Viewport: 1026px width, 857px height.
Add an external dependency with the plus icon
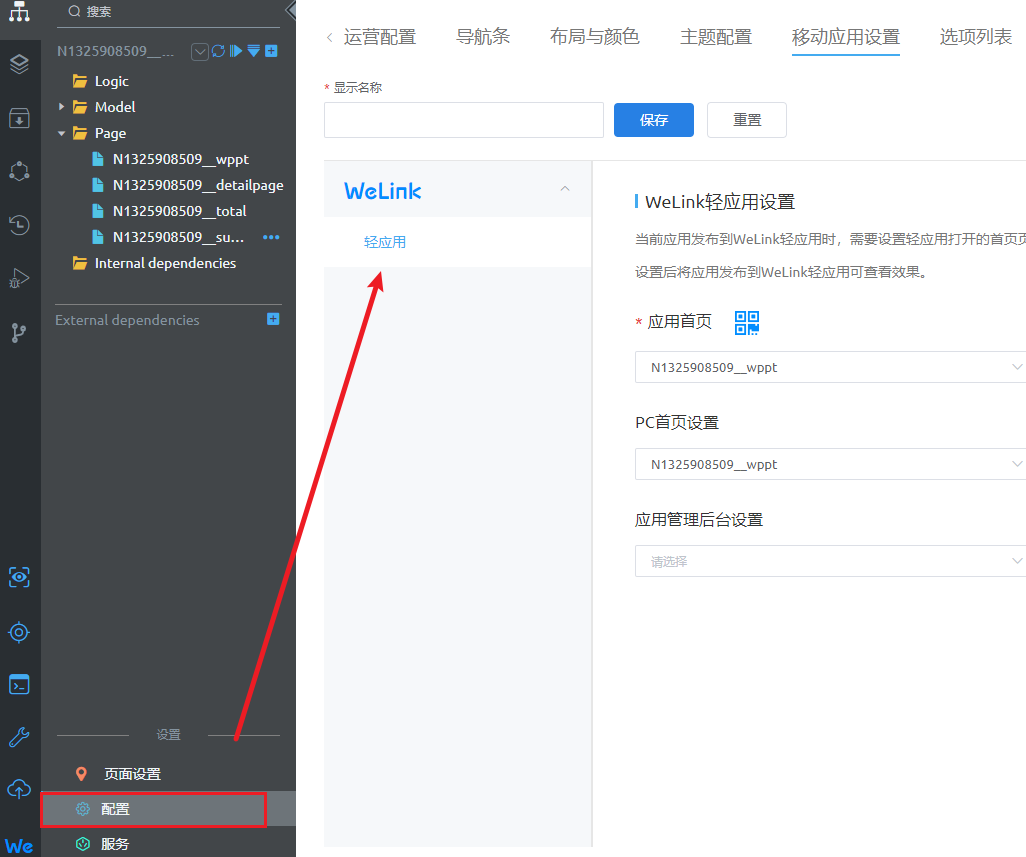pos(272,319)
